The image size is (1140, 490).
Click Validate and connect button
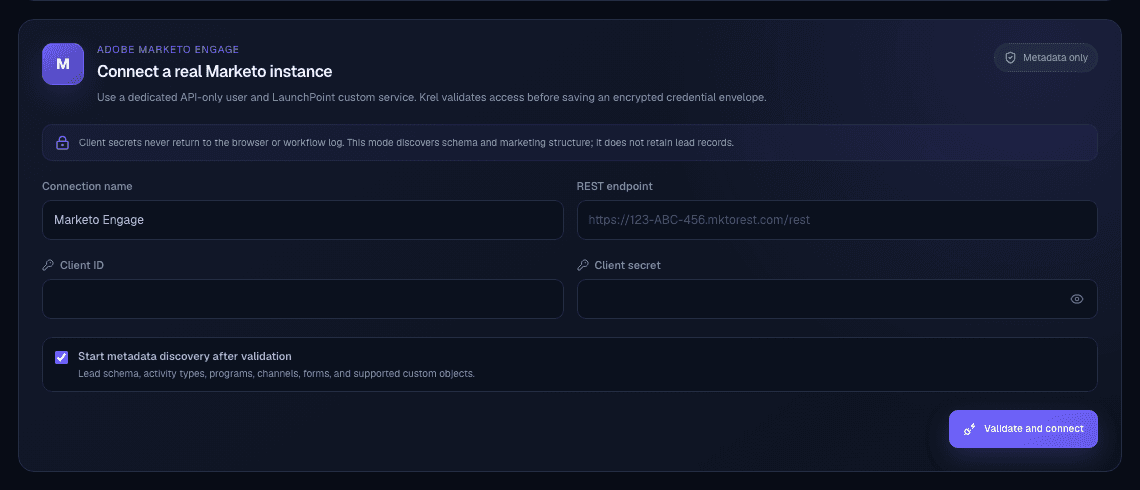1023,429
